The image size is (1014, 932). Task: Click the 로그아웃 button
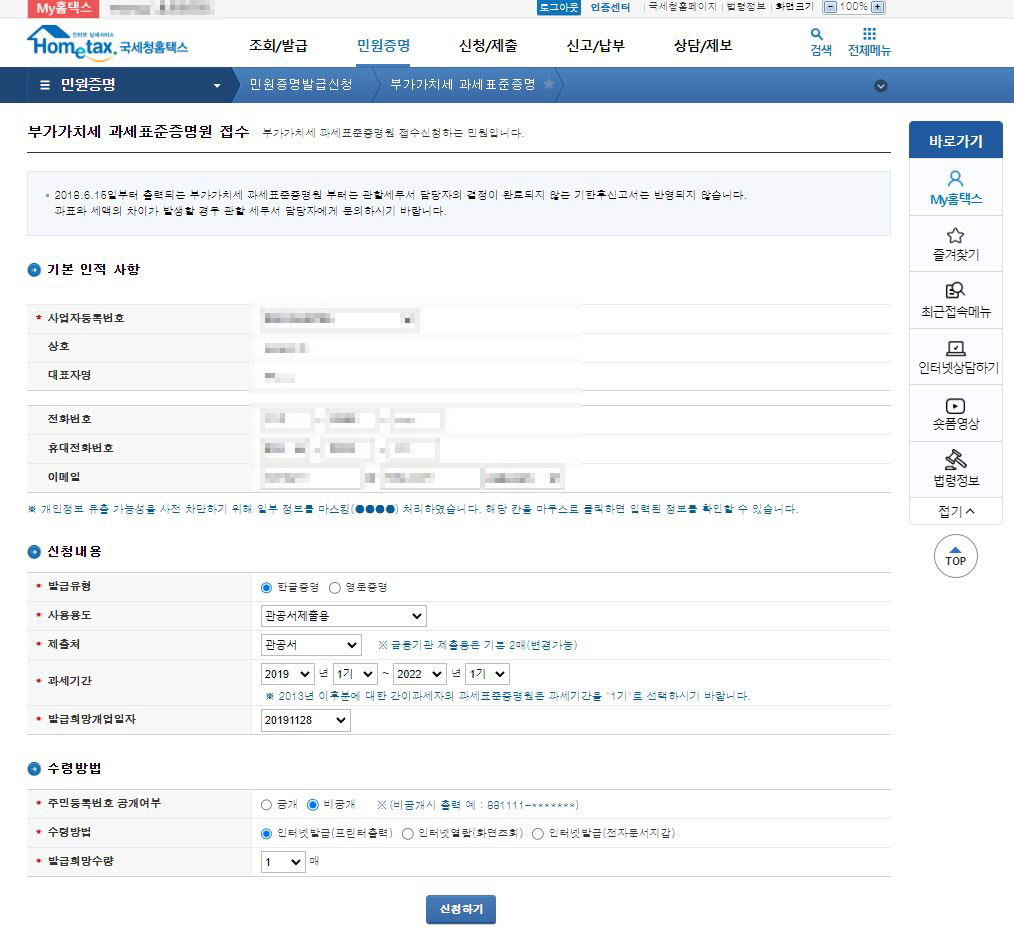[x=553, y=8]
